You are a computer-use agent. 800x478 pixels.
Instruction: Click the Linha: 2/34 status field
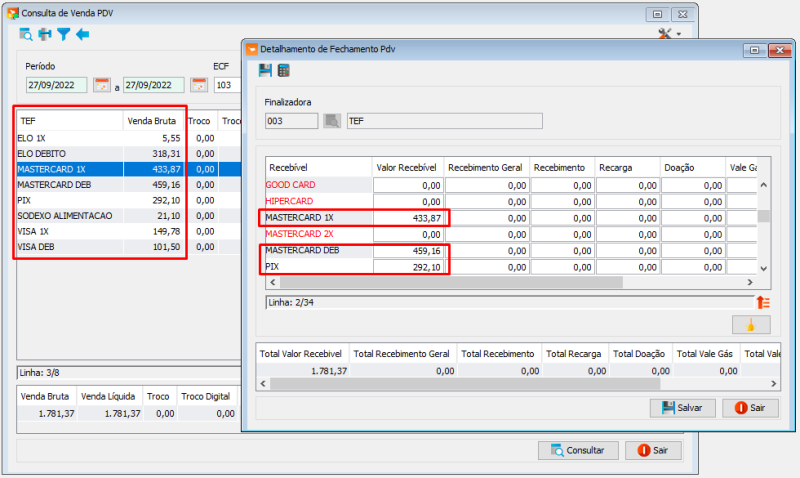pos(509,303)
